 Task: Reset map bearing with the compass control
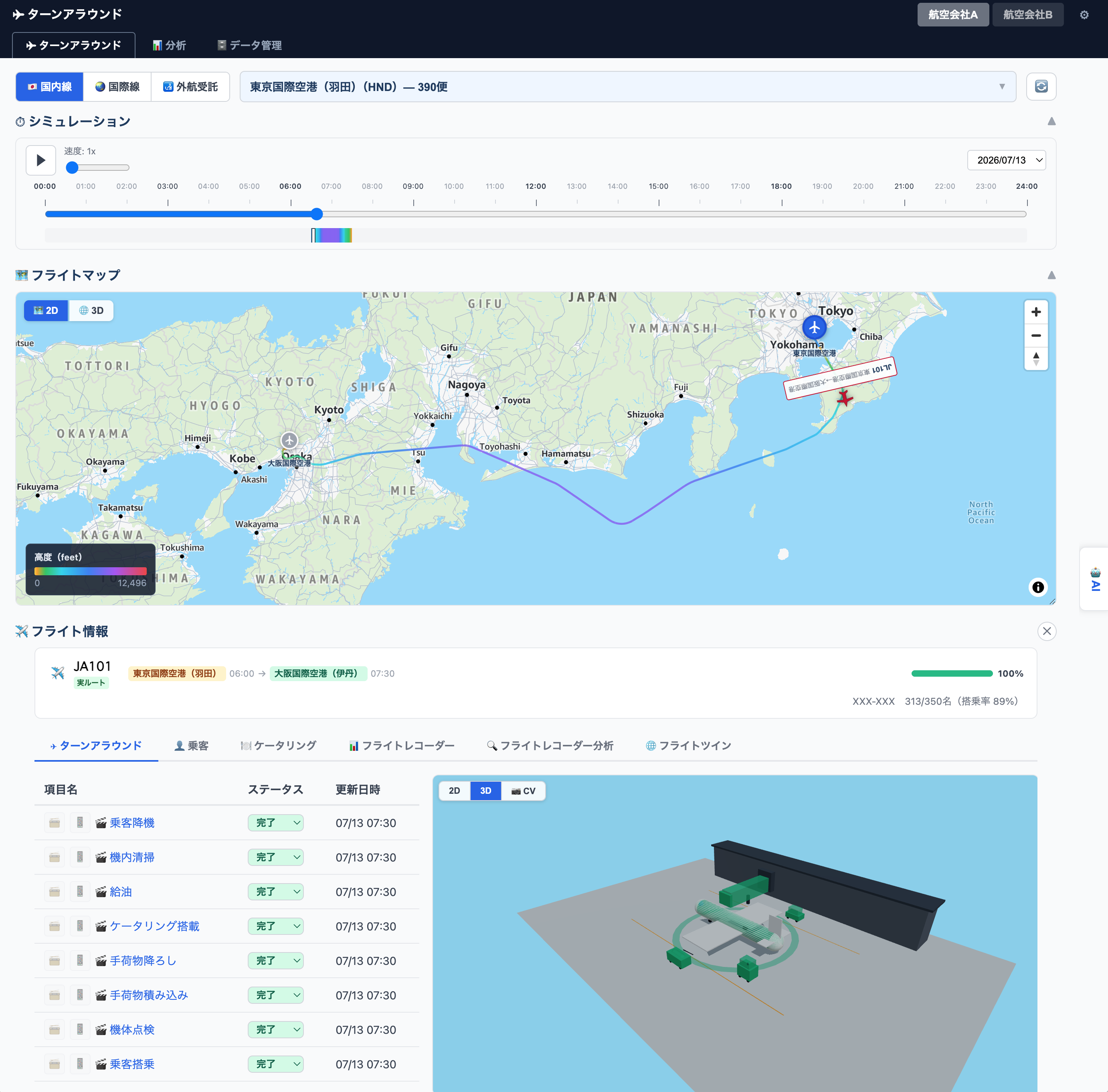[x=1036, y=359]
